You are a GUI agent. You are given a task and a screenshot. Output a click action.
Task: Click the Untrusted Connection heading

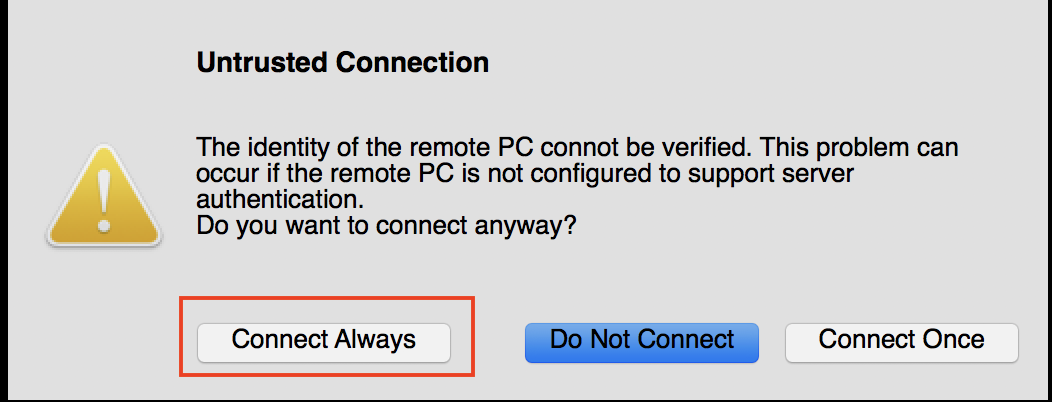pos(342,63)
